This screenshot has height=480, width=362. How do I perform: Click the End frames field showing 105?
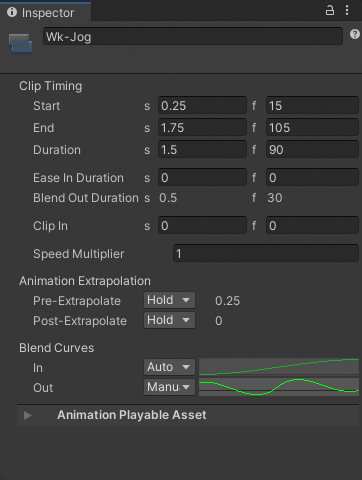pyautogui.click(x=312, y=128)
